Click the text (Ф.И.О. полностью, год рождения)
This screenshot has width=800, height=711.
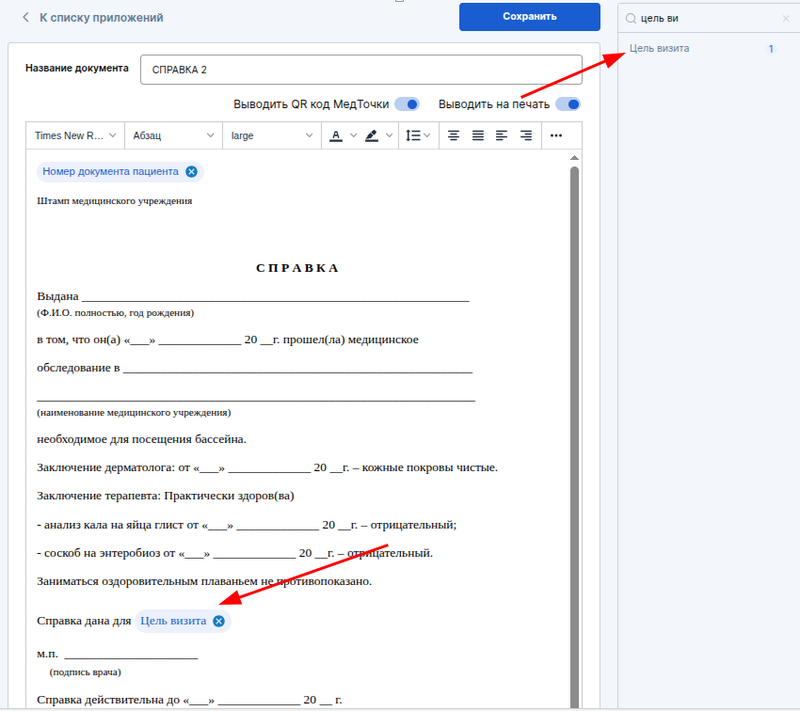click(x=115, y=313)
